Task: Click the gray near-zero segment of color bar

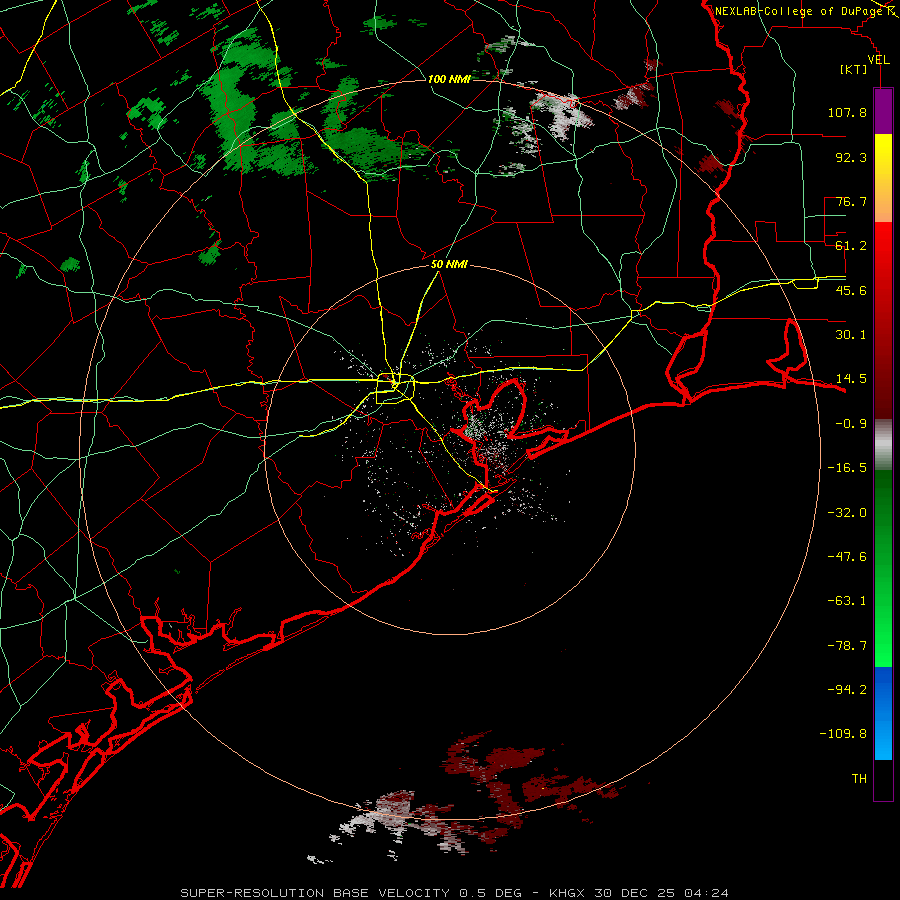Action: pyautogui.click(x=883, y=445)
